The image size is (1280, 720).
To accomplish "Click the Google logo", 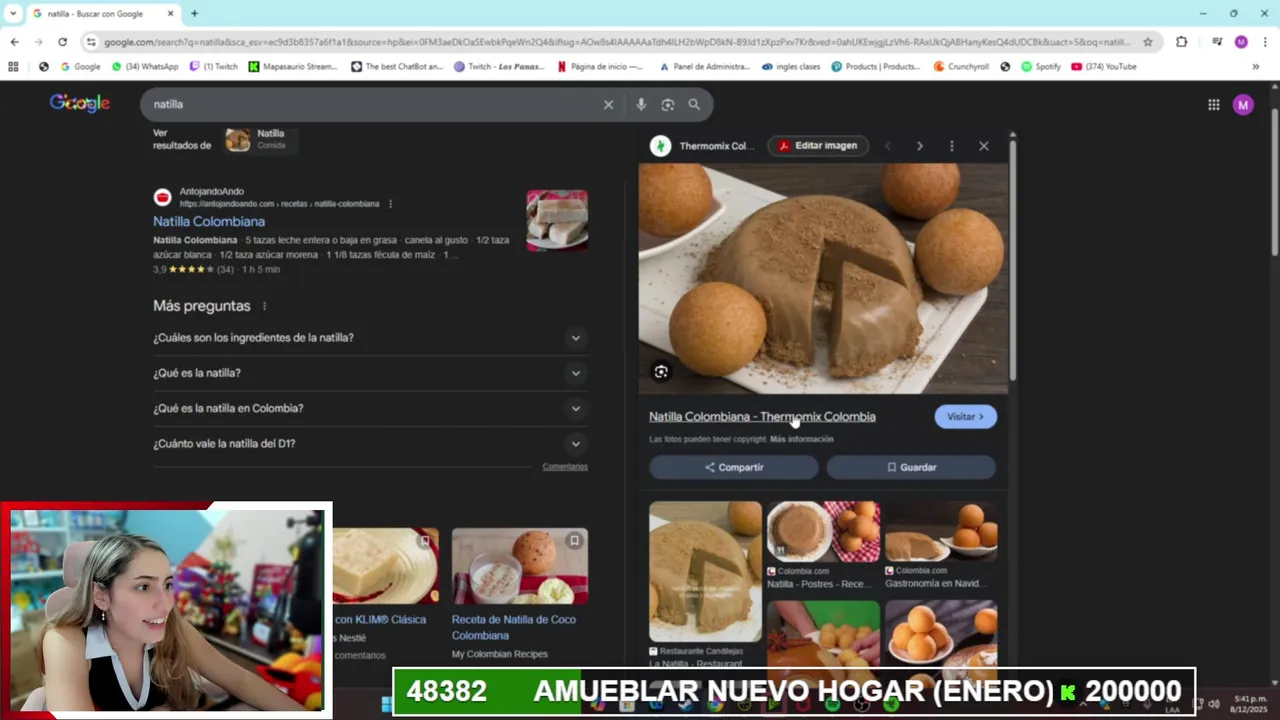I will coord(80,103).
